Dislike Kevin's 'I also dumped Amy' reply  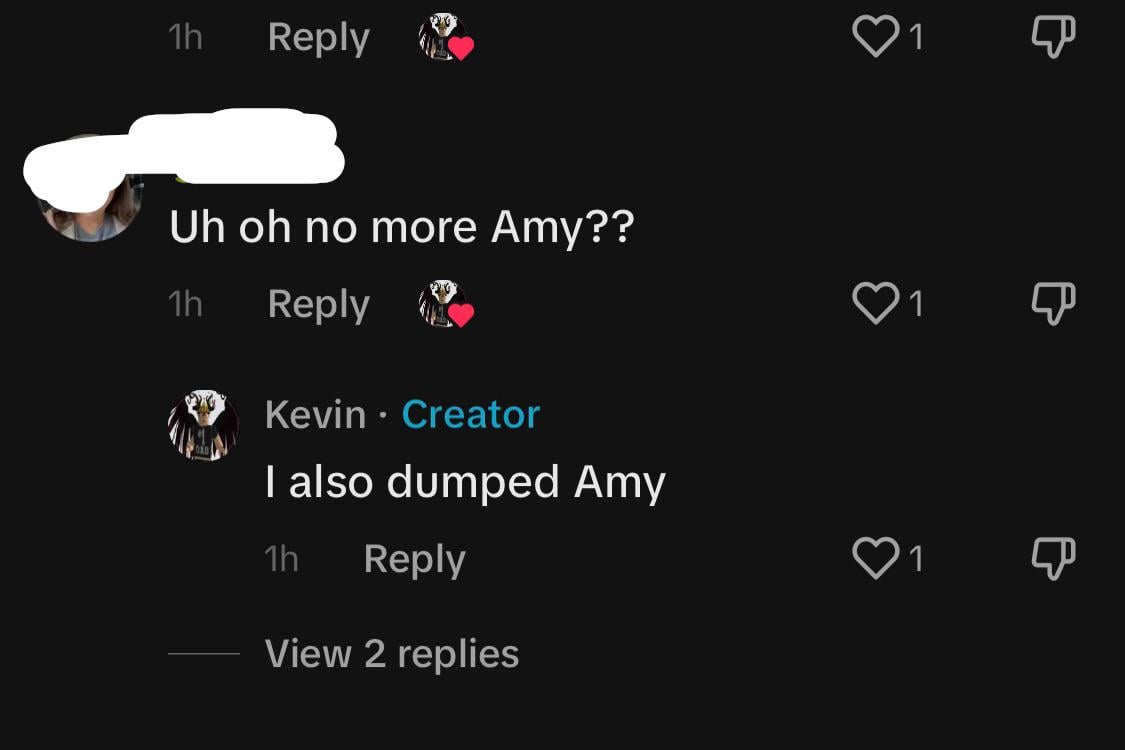tap(1053, 558)
